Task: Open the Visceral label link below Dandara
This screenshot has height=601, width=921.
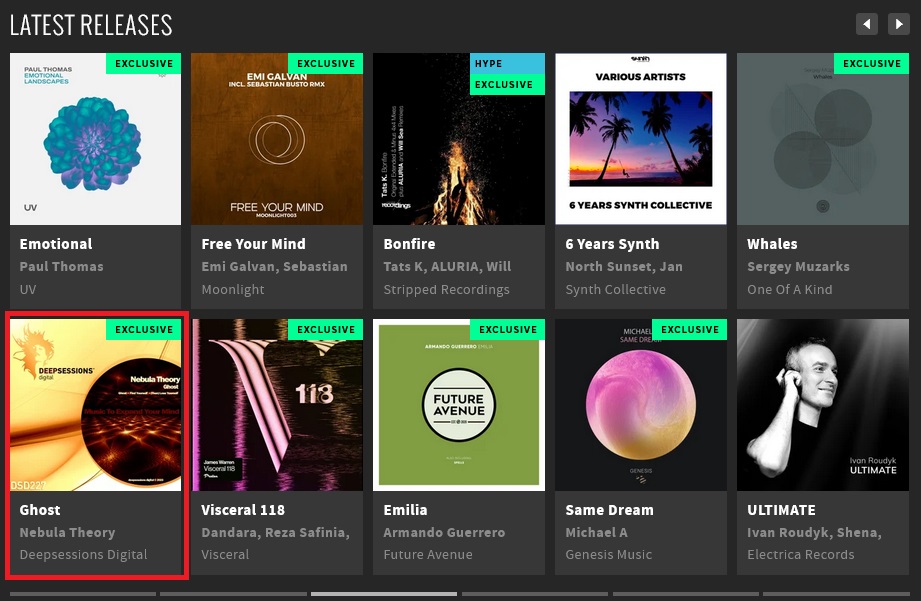Action: click(225, 555)
